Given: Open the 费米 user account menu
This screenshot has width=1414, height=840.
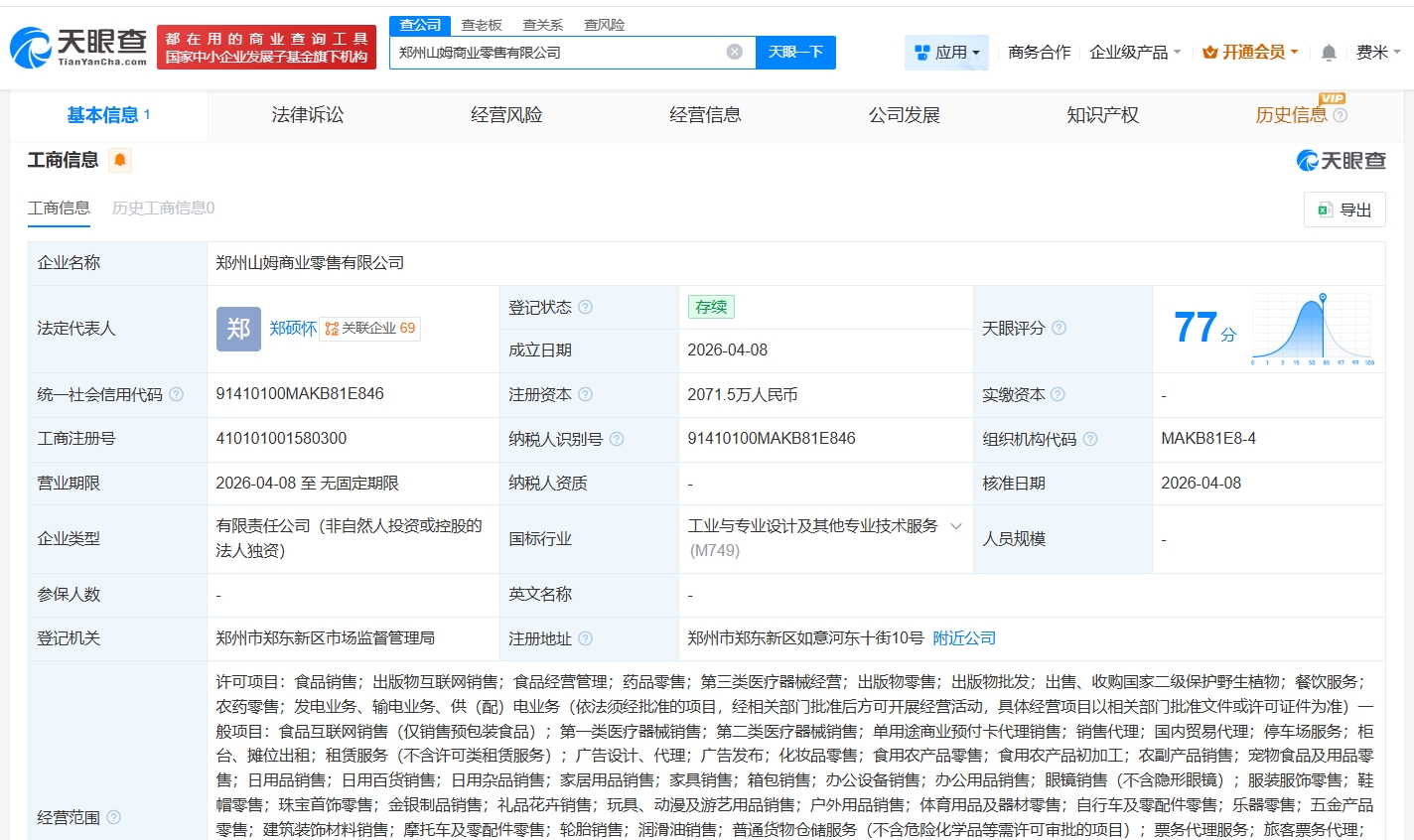Looking at the screenshot, I should [x=1377, y=53].
